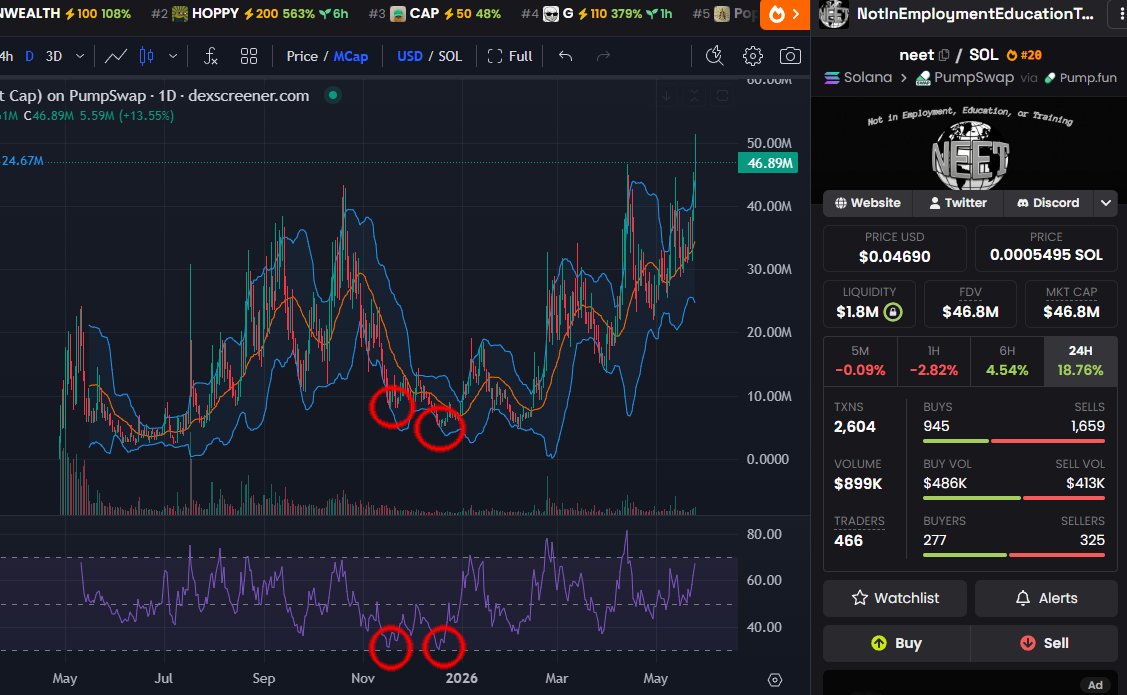Click the NEET avatar icon in the header
The image size is (1127, 695).
834,14
